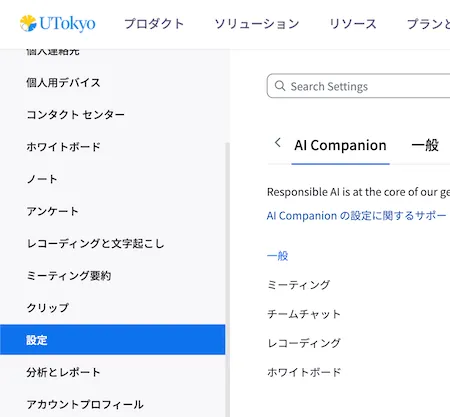Open the プロダクト menu
The width and height of the screenshot is (450, 417).
(154, 24)
